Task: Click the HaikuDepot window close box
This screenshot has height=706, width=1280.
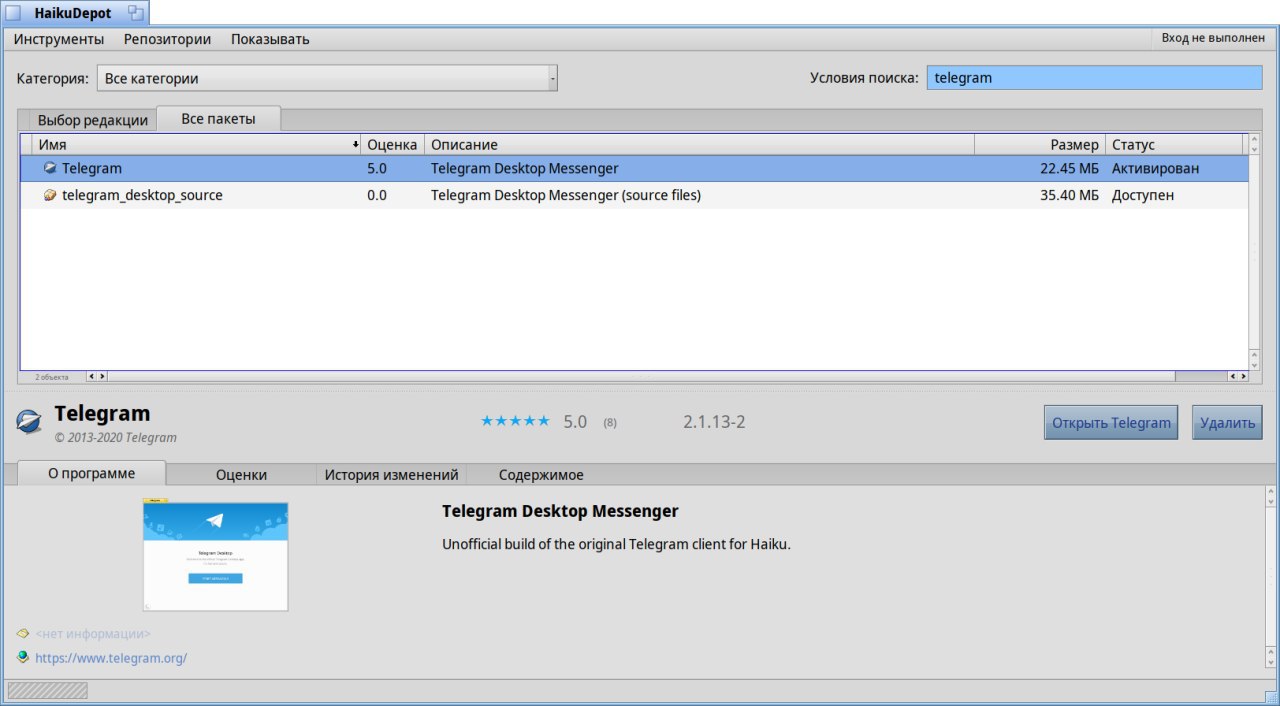Action: 14,13
